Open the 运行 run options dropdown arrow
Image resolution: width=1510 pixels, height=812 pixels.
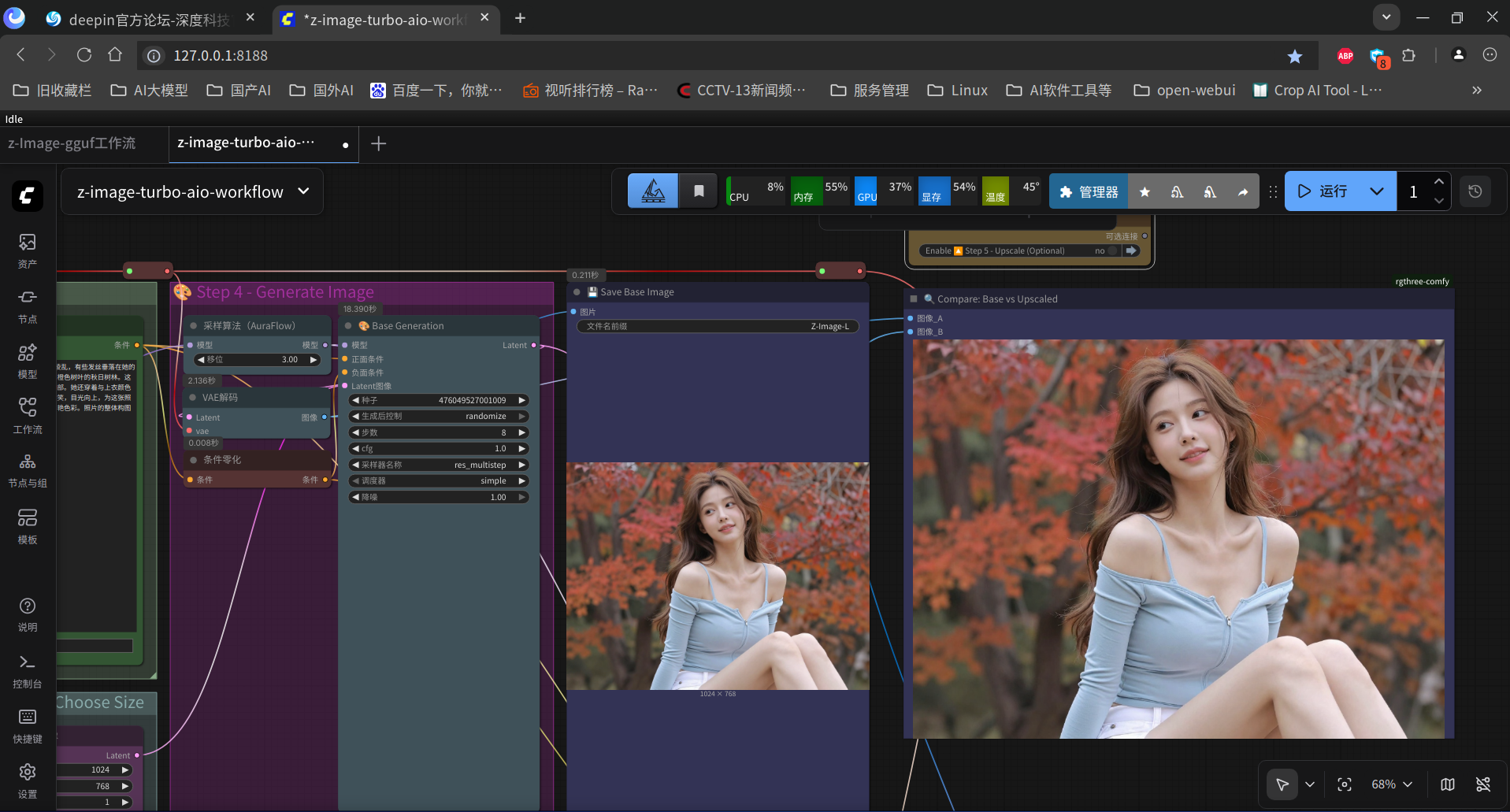click(x=1377, y=191)
